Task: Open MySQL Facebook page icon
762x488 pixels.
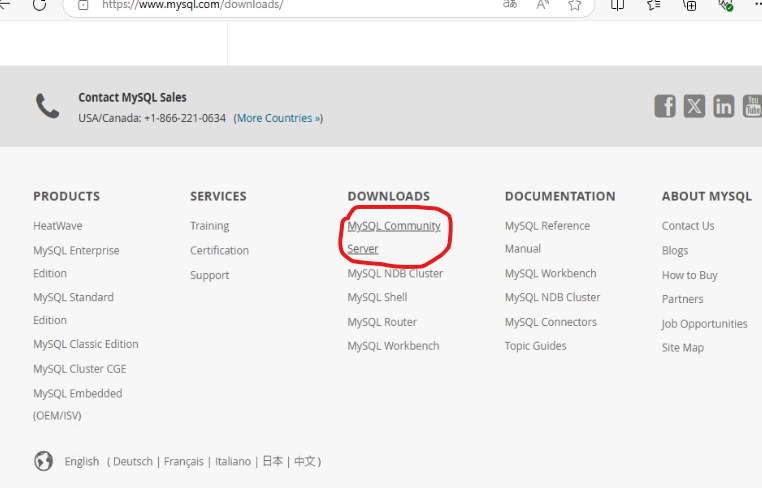Action: (665, 106)
